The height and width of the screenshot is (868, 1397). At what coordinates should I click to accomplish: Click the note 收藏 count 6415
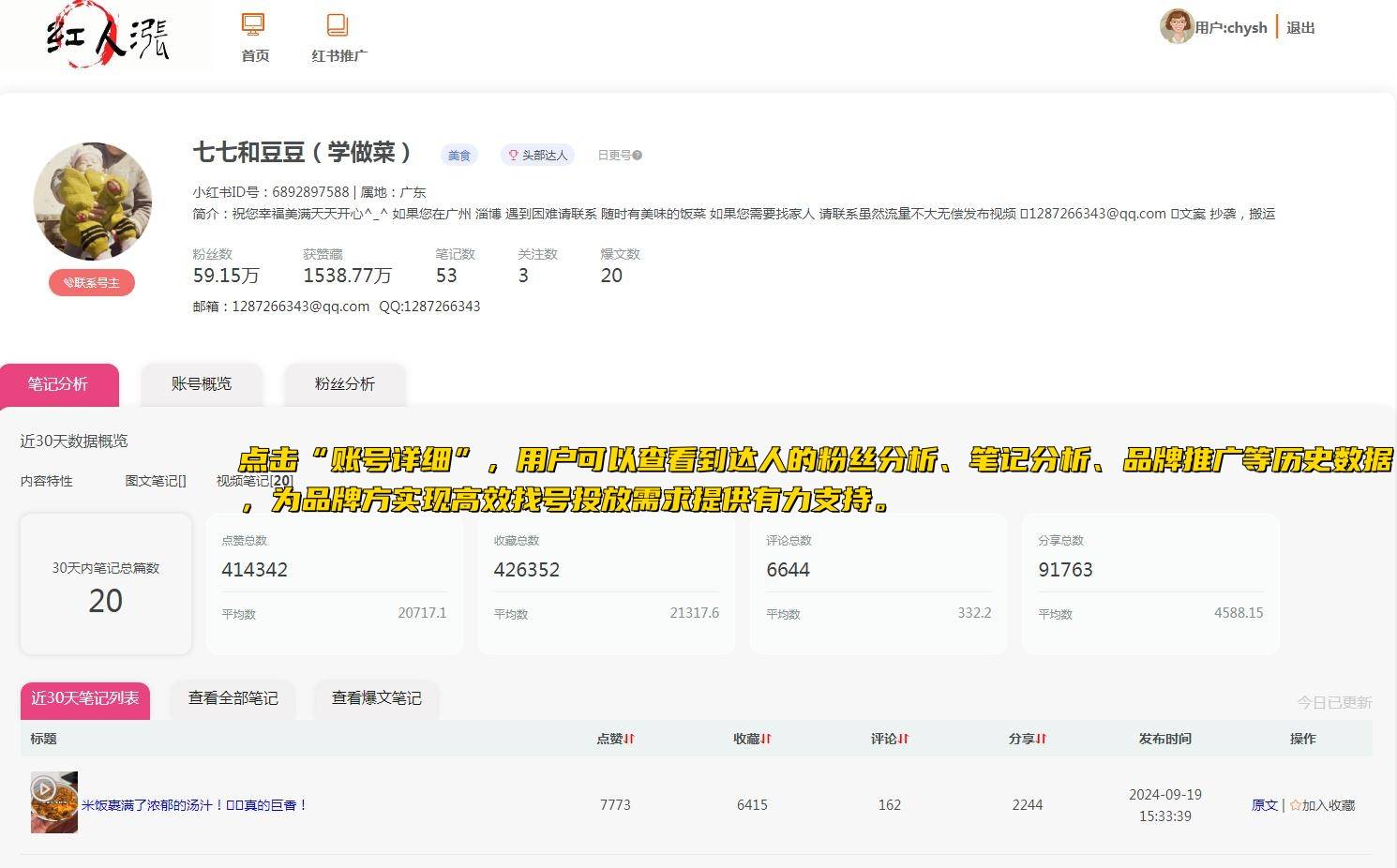[x=752, y=805]
